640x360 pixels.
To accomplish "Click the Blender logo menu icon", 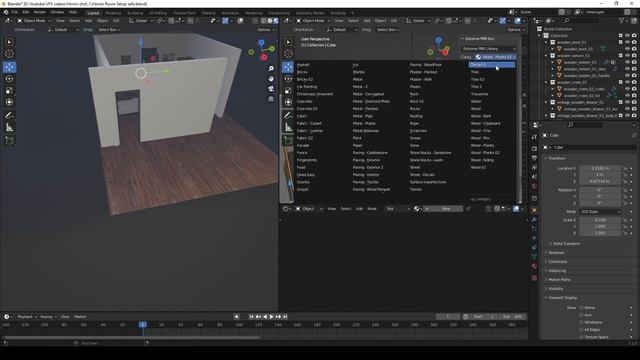I will click(x=6, y=12).
